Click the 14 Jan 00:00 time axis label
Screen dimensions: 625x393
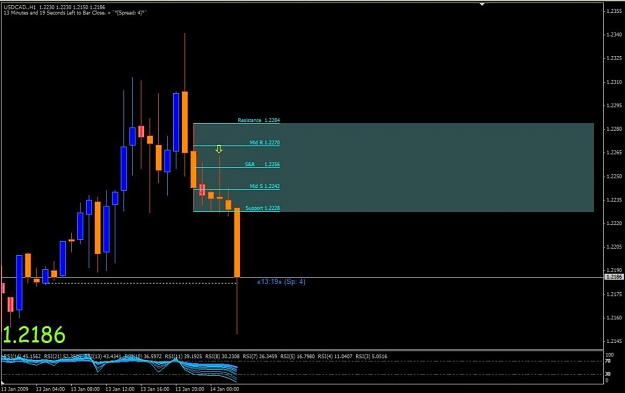[x=225, y=389]
